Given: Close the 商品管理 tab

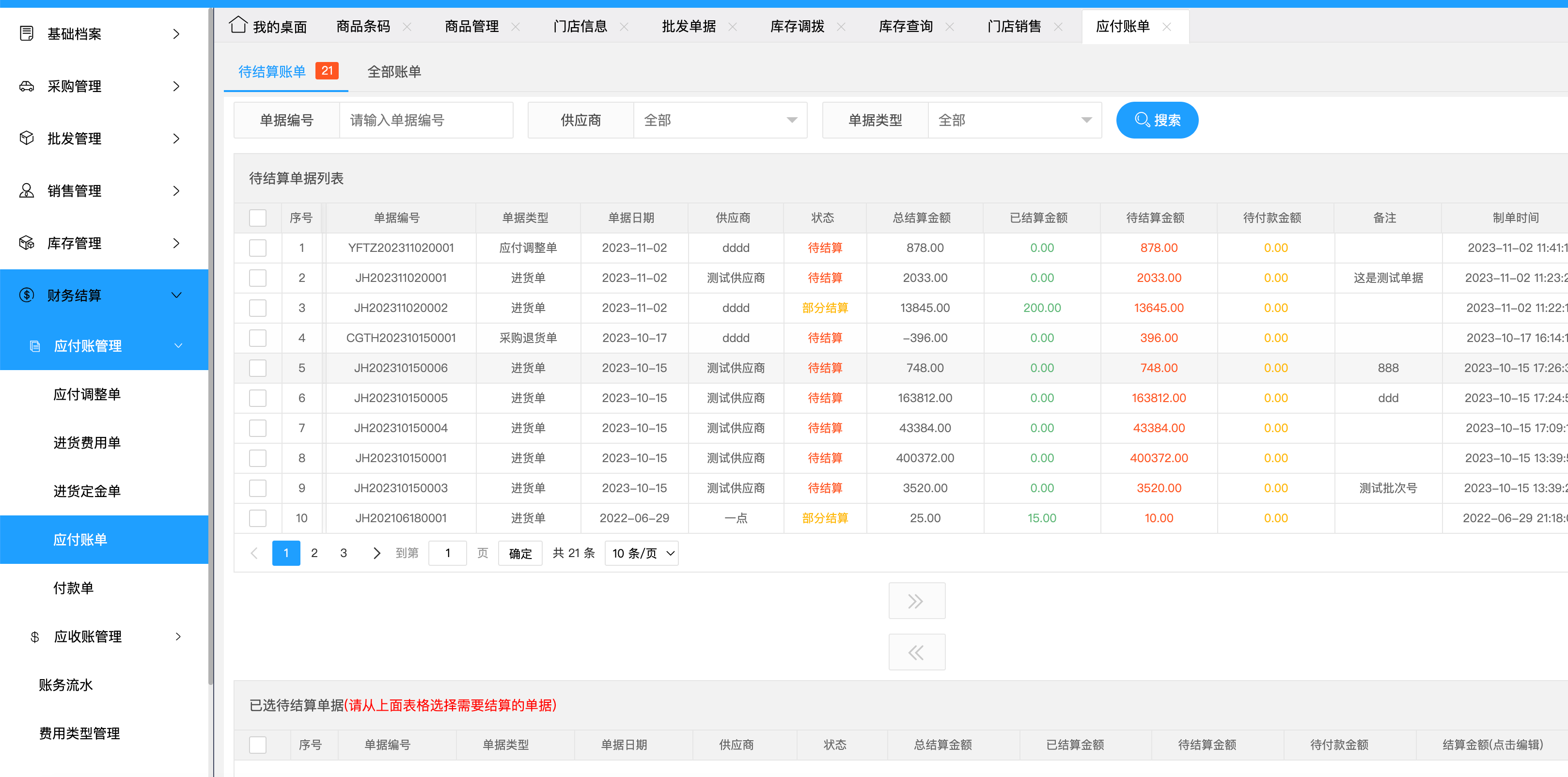Looking at the screenshot, I should pos(516,26).
